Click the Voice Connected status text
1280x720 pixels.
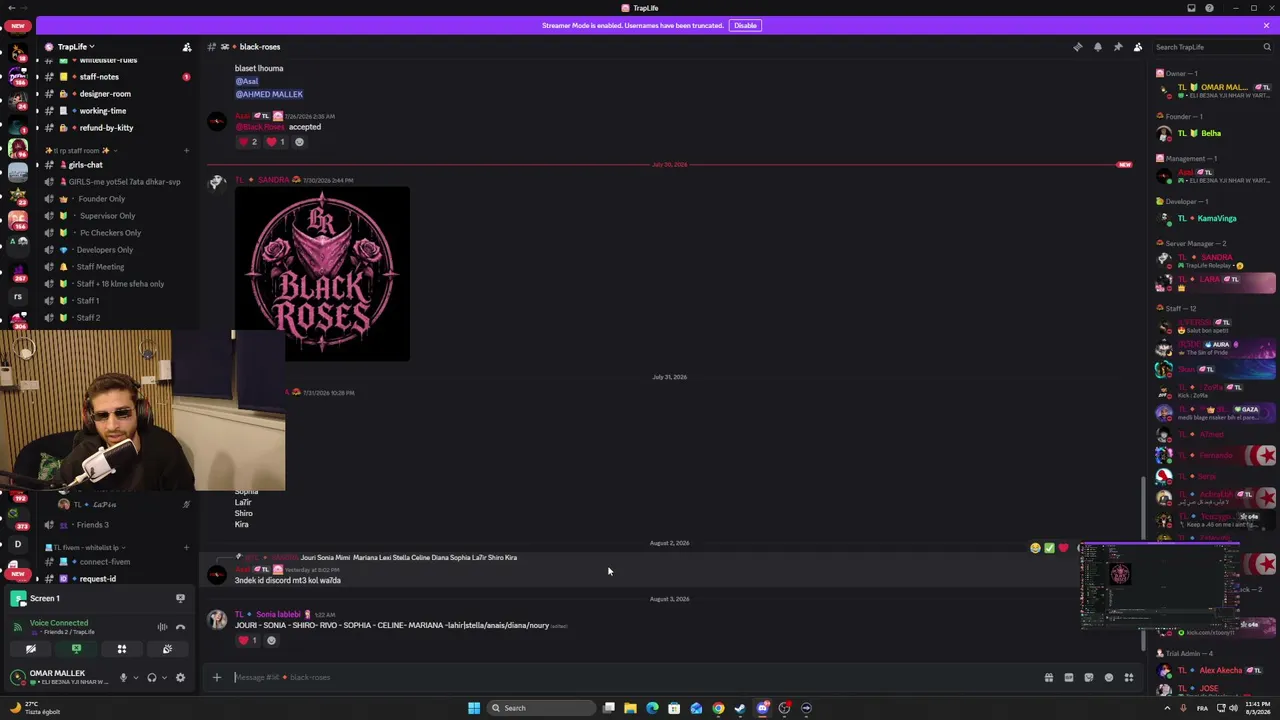point(59,623)
